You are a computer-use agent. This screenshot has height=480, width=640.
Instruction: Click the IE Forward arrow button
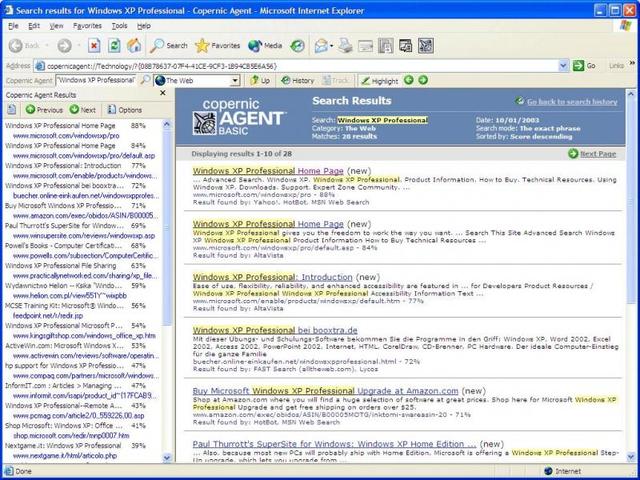[64, 45]
